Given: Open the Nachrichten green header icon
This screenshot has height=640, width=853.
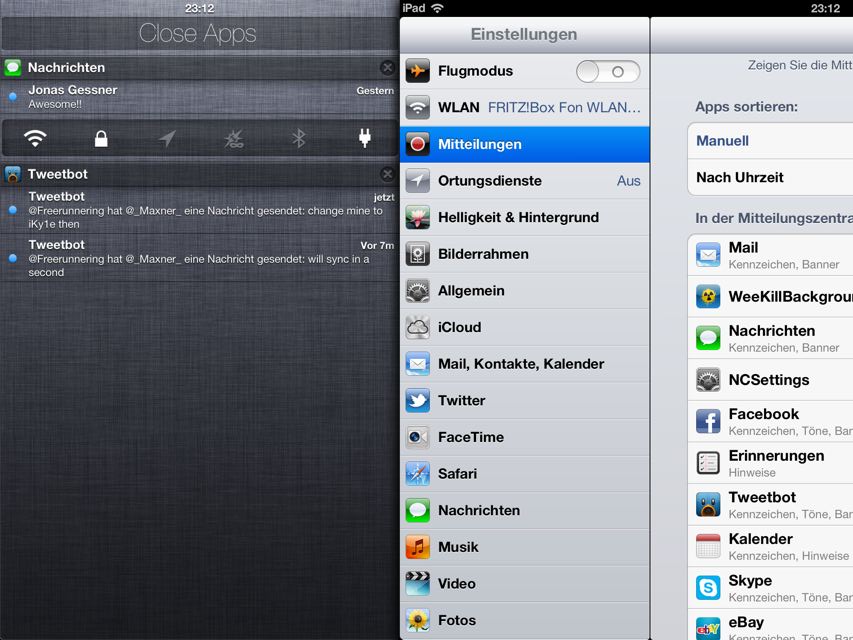Looking at the screenshot, I should [13, 67].
